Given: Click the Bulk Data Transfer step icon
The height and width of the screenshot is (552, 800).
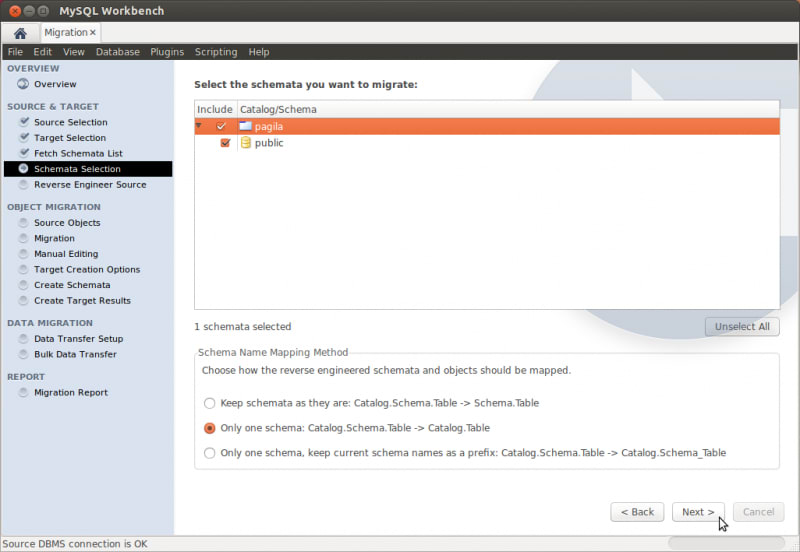Looking at the screenshot, I should [23, 354].
